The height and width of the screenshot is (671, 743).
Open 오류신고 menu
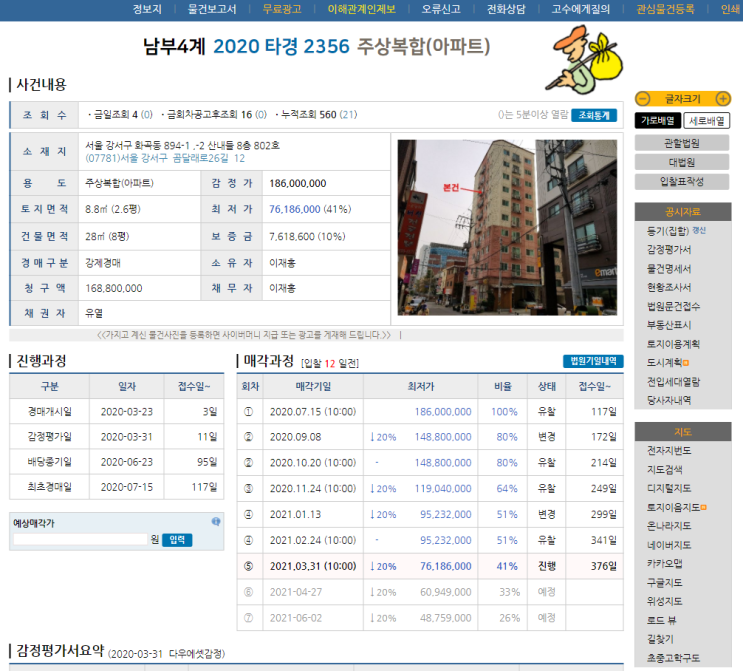pos(441,9)
